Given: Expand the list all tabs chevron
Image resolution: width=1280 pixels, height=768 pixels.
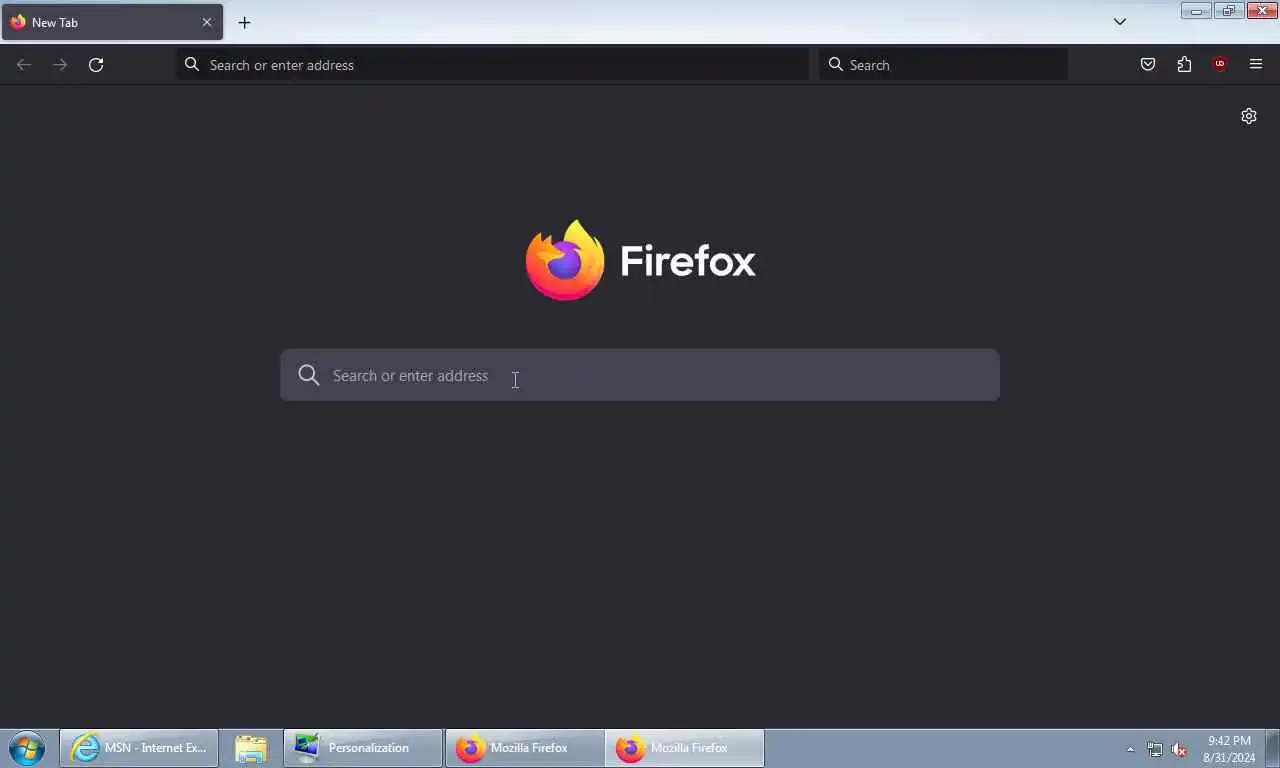Looking at the screenshot, I should tap(1120, 22).
